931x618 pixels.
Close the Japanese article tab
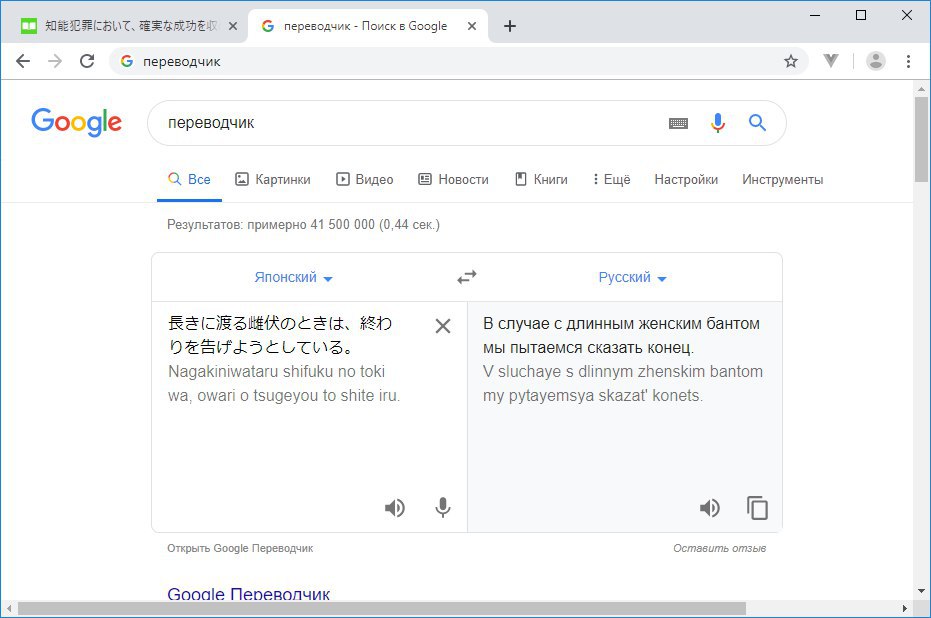tap(233, 26)
